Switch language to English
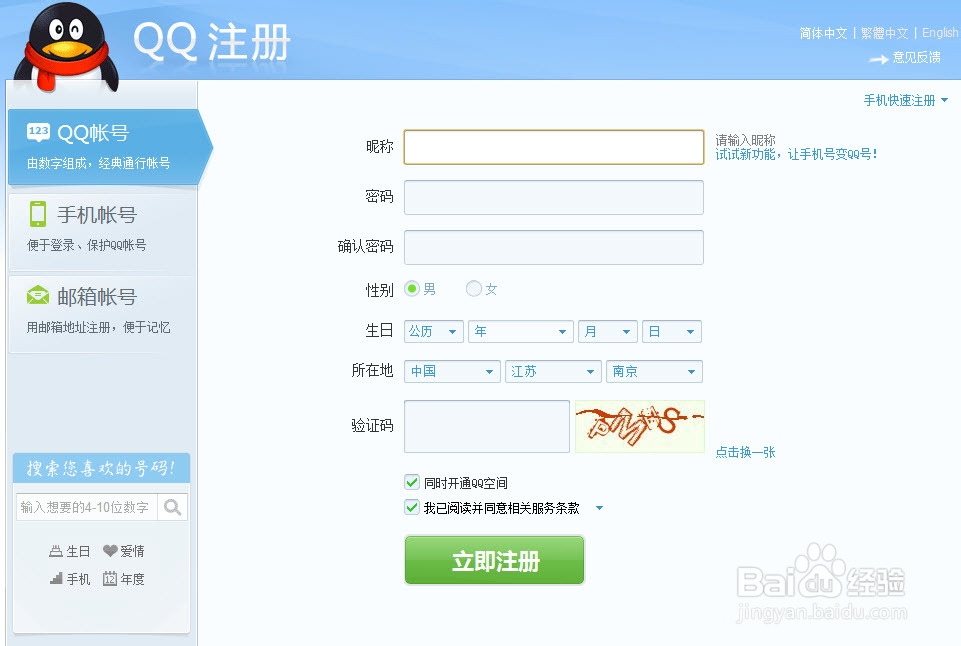The height and width of the screenshot is (646, 961). (940, 33)
